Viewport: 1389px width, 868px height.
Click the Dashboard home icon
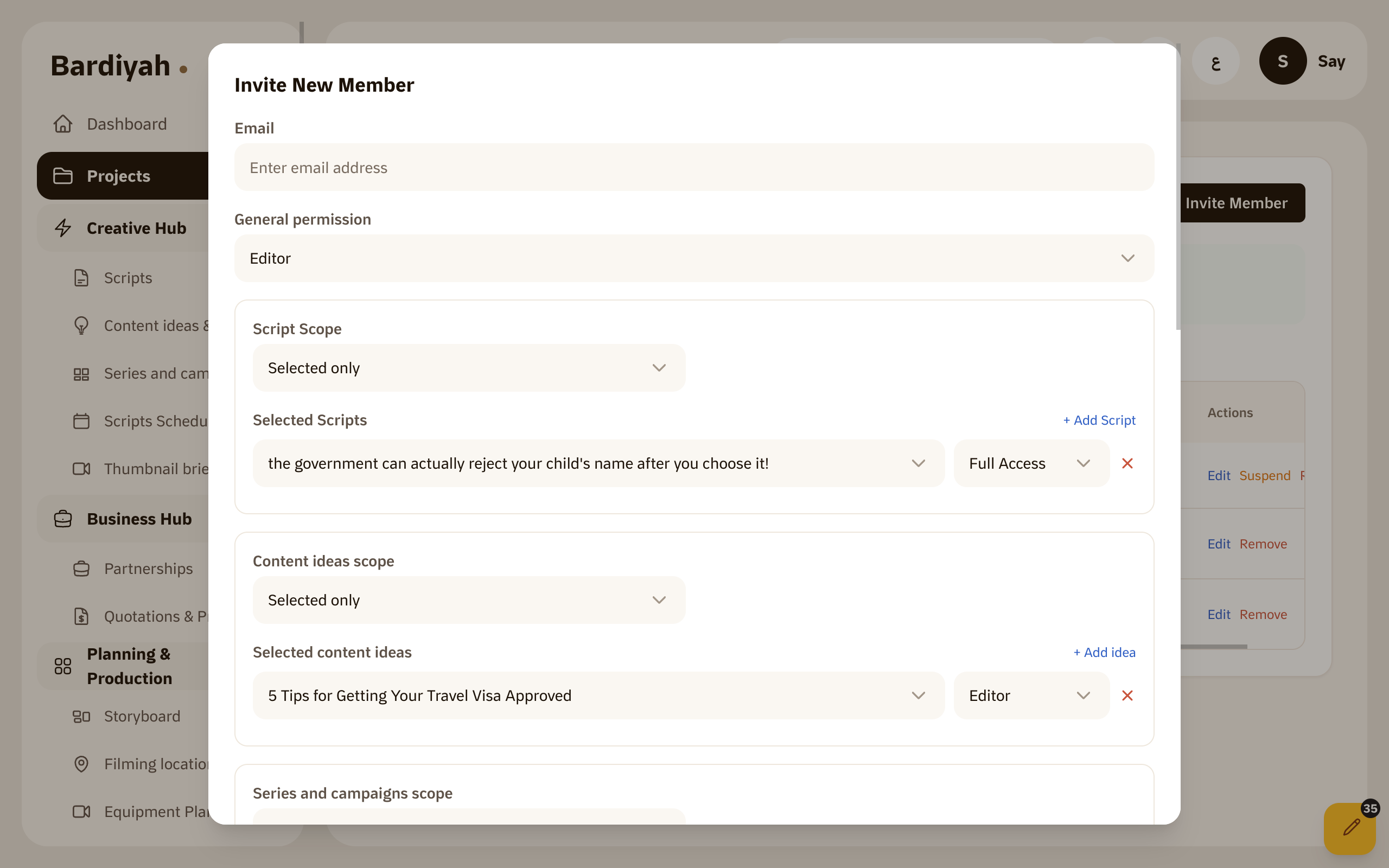(63, 124)
